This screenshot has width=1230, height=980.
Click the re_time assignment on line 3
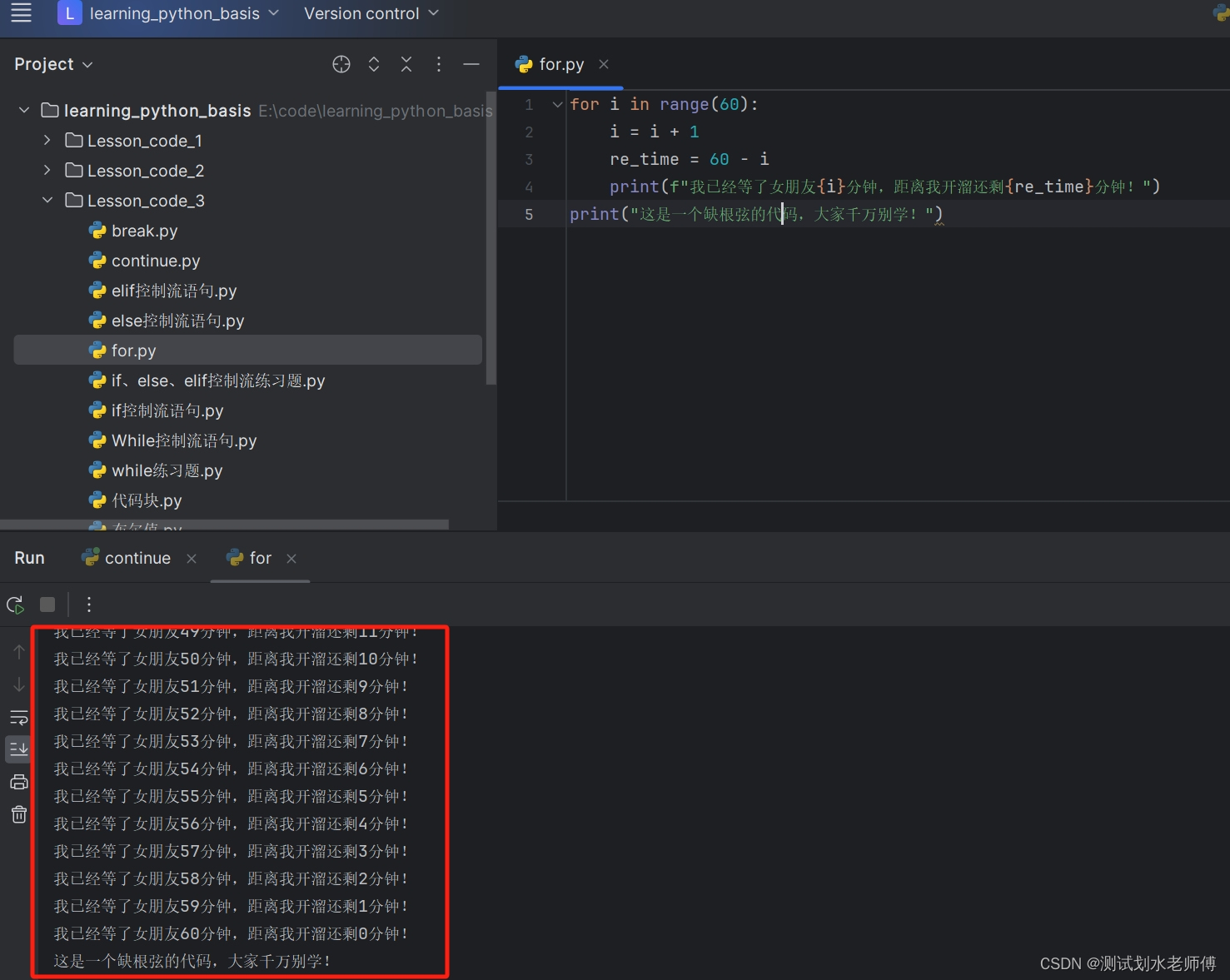(690, 159)
